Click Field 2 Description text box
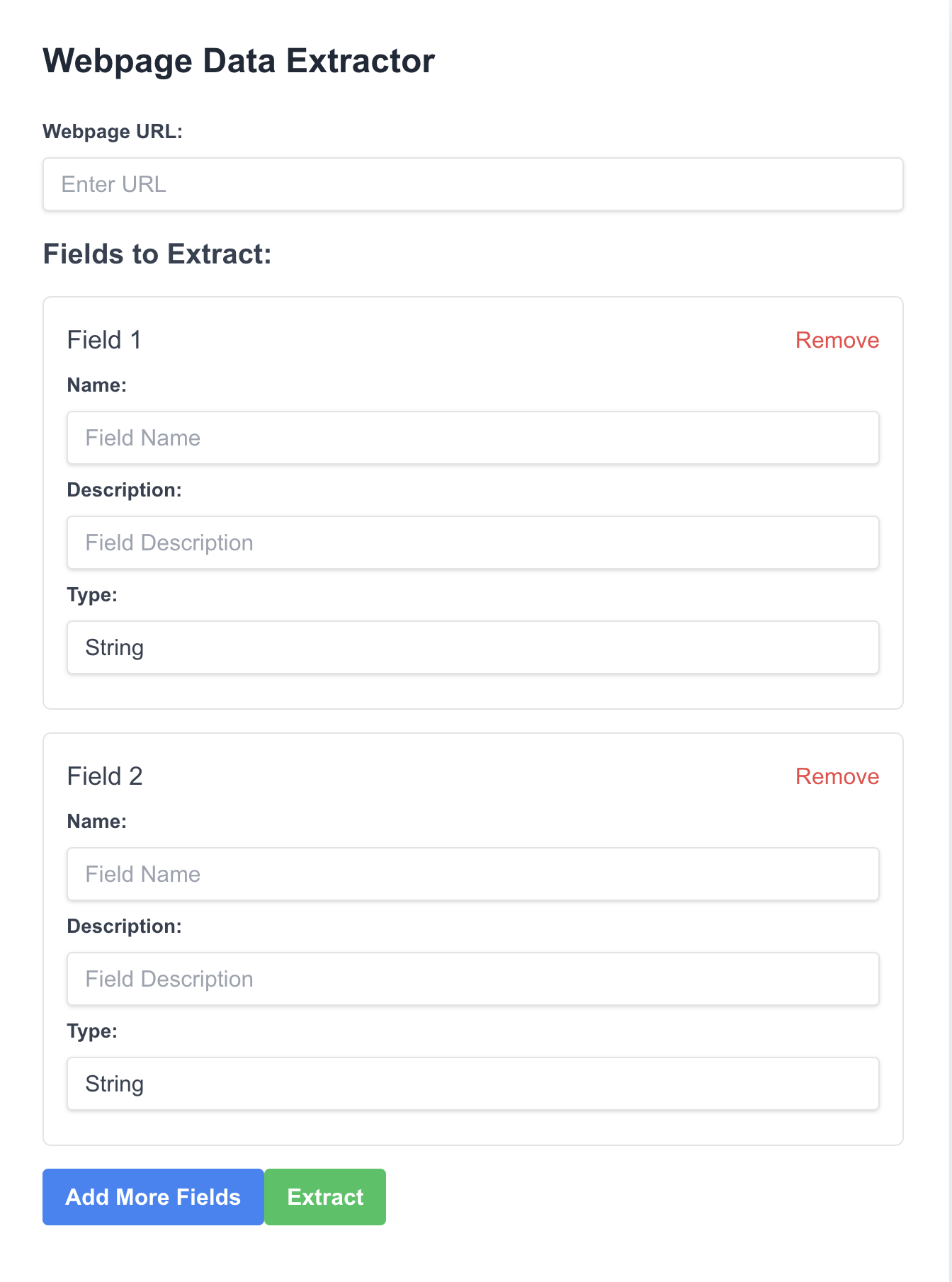Viewport: 952px width, 1282px height. click(x=472, y=979)
